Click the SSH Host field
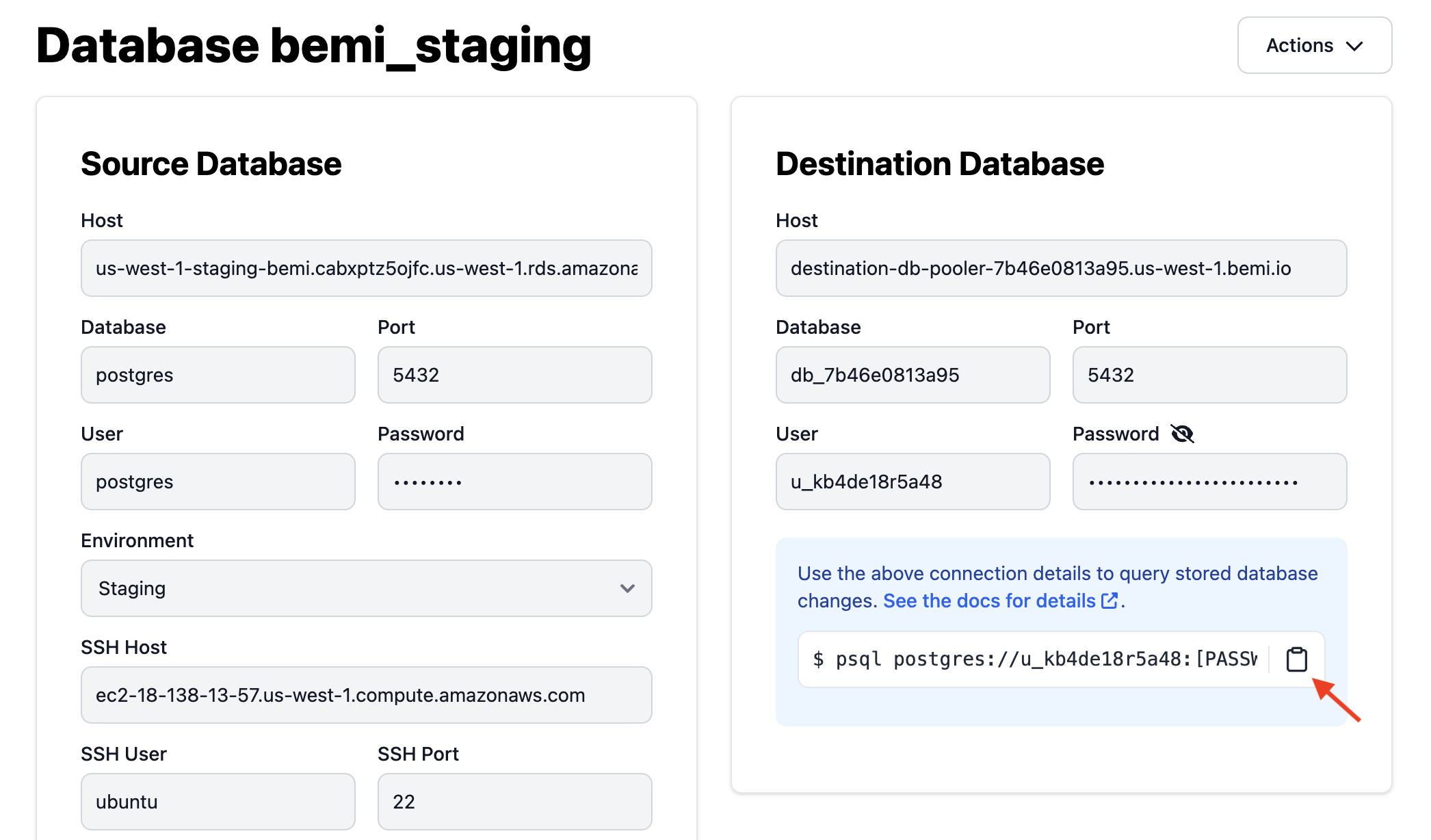Viewport: 1431px width, 840px height. pyautogui.click(x=366, y=695)
